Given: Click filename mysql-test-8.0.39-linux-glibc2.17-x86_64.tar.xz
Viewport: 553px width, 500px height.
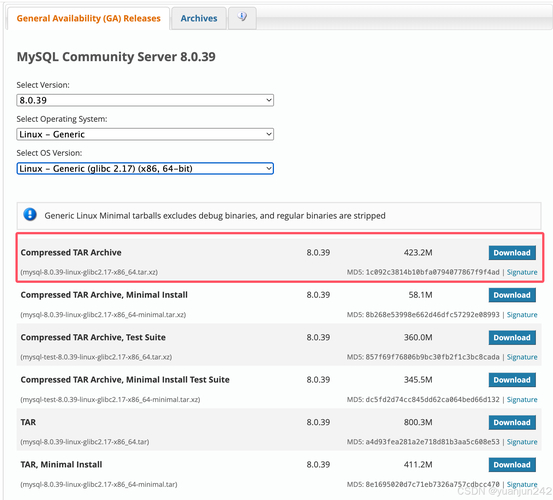Looking at the screenshot, I should [96, 357].
